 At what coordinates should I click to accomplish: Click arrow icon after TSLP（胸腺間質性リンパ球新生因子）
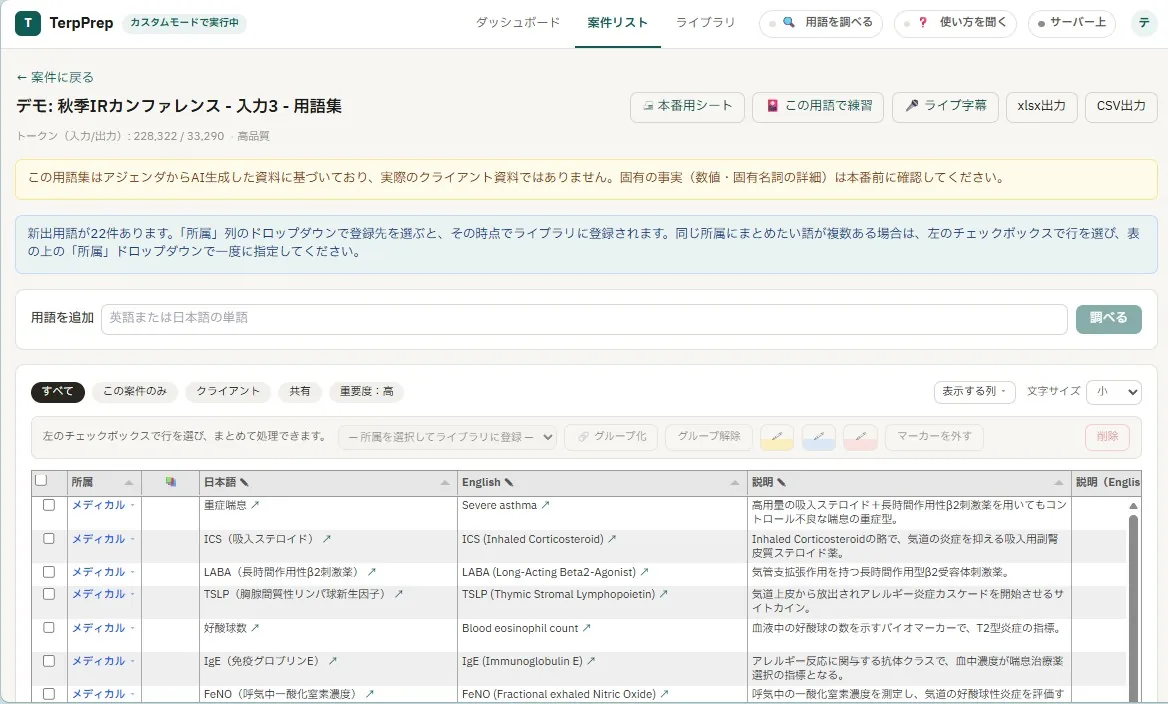point(399,594)
